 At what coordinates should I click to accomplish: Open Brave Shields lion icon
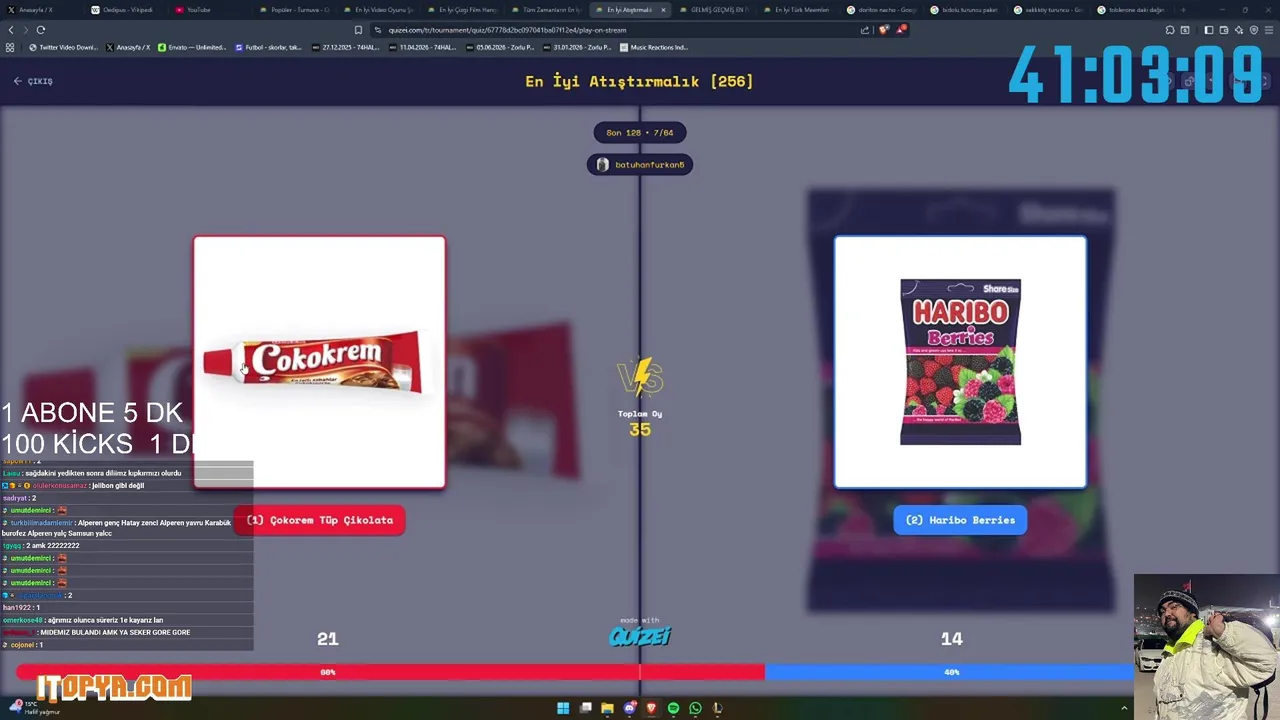click(883, 30)
